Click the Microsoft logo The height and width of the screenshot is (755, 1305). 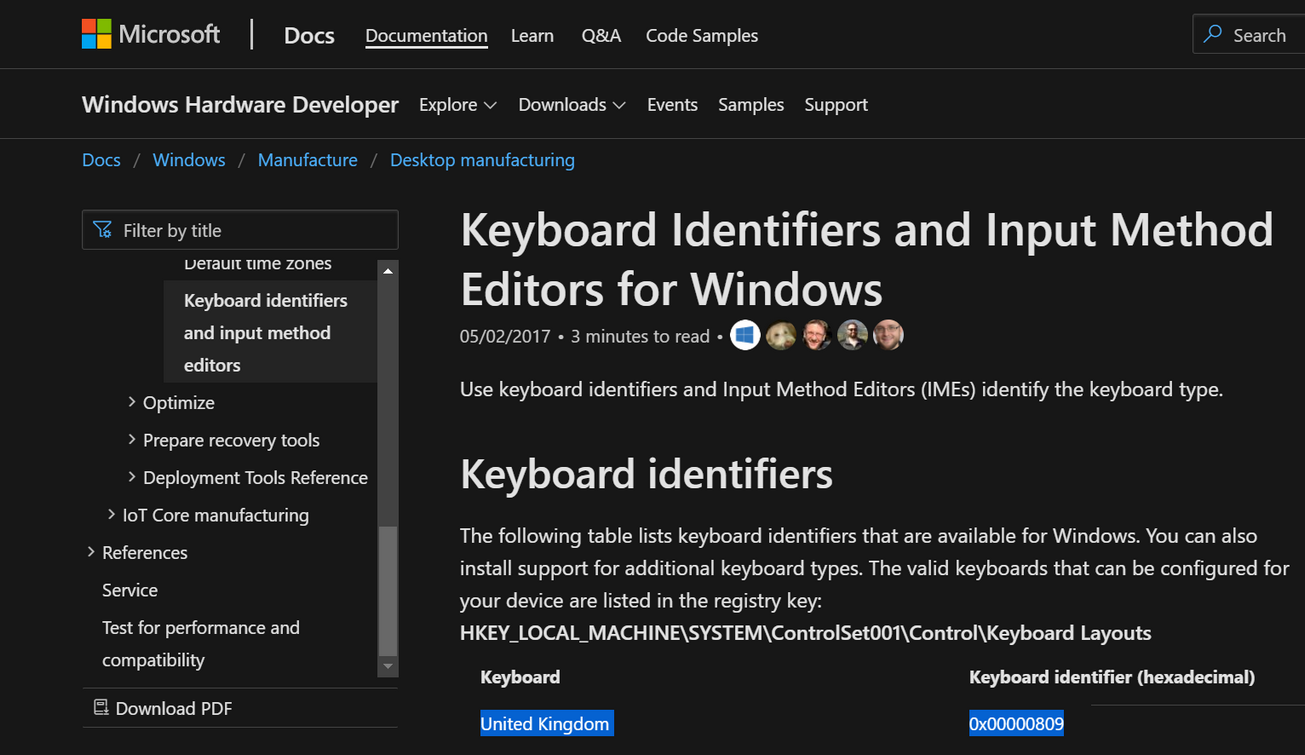point(97,34)
